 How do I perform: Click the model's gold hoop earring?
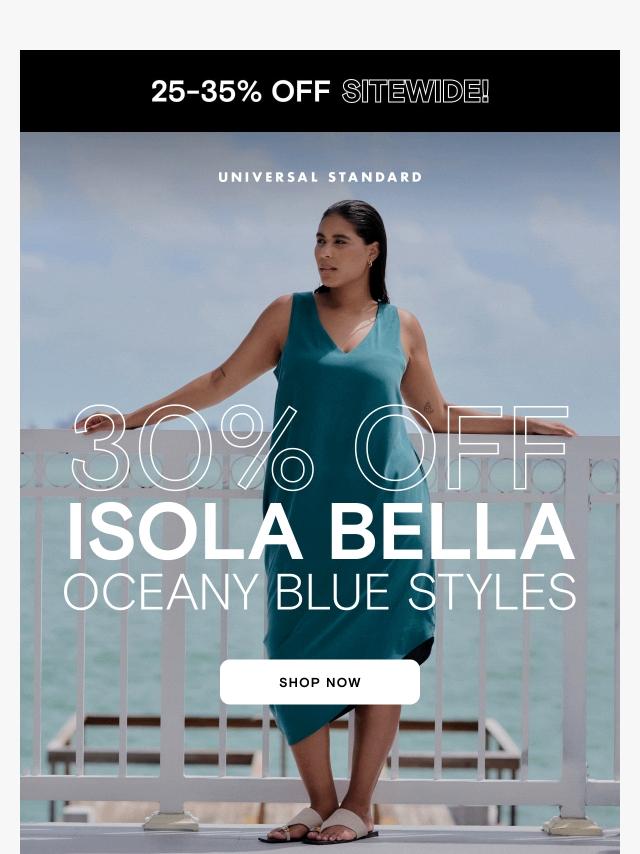[x=368, y=263]
